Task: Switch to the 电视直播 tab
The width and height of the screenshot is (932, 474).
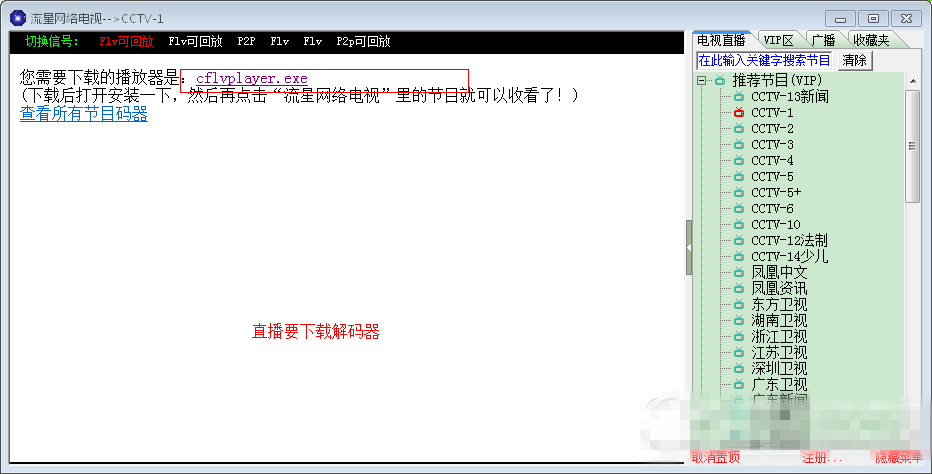Action: click(x=721, y=40)
